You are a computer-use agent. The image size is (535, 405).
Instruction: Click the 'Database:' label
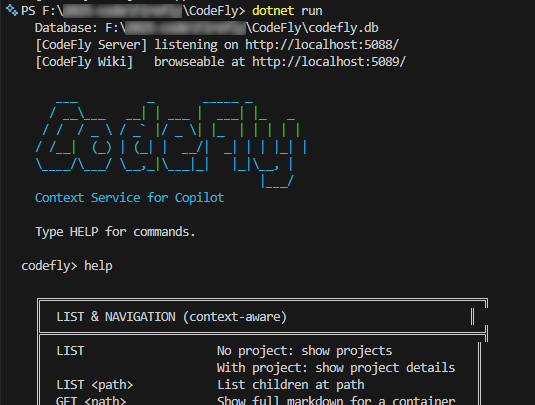[x=66, y=28]
